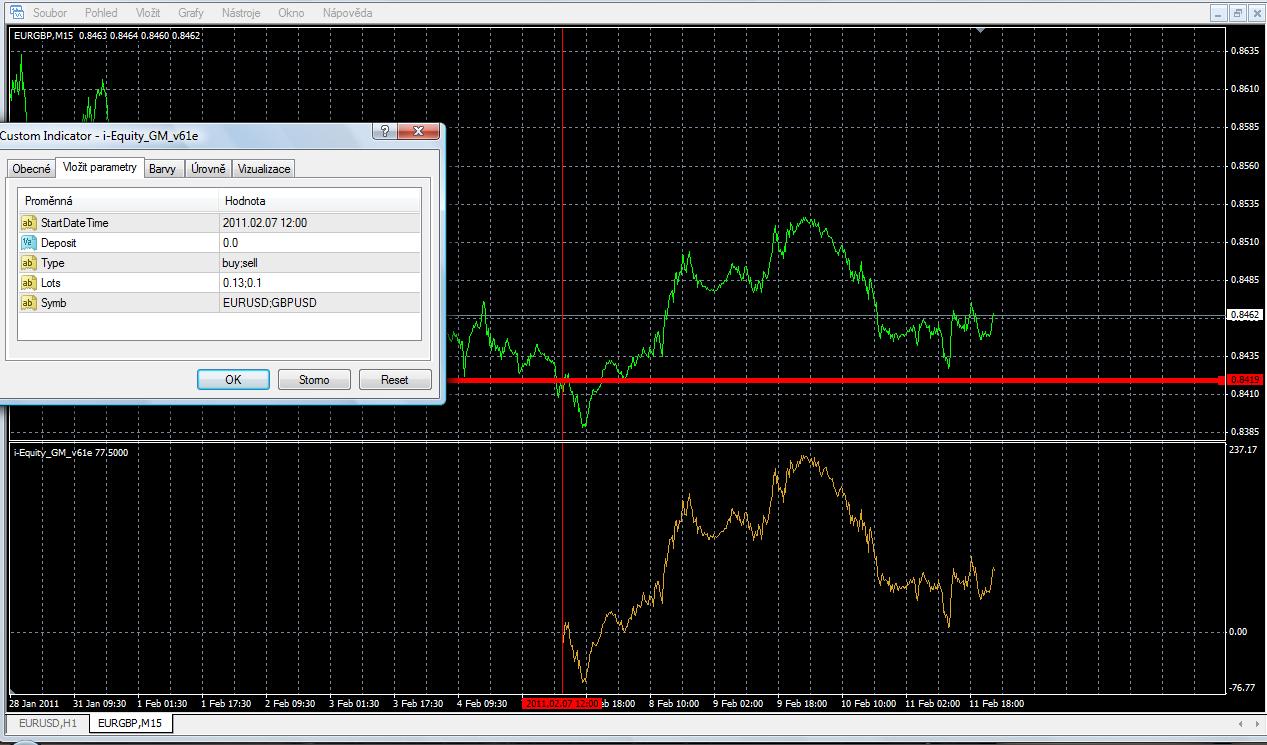Screen dimensions: 1267x745
Task: Click the string icon beside Lots
Action: coord(28,283)
